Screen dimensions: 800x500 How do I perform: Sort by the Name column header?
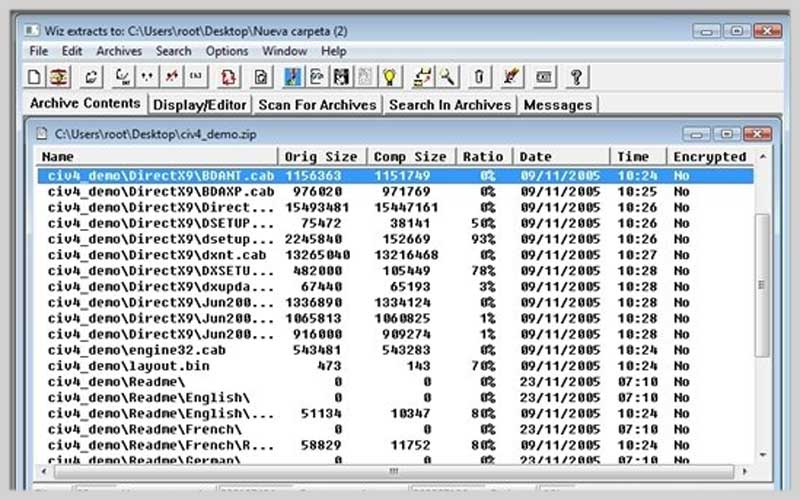pyautogui.click(x=157, y=157)
